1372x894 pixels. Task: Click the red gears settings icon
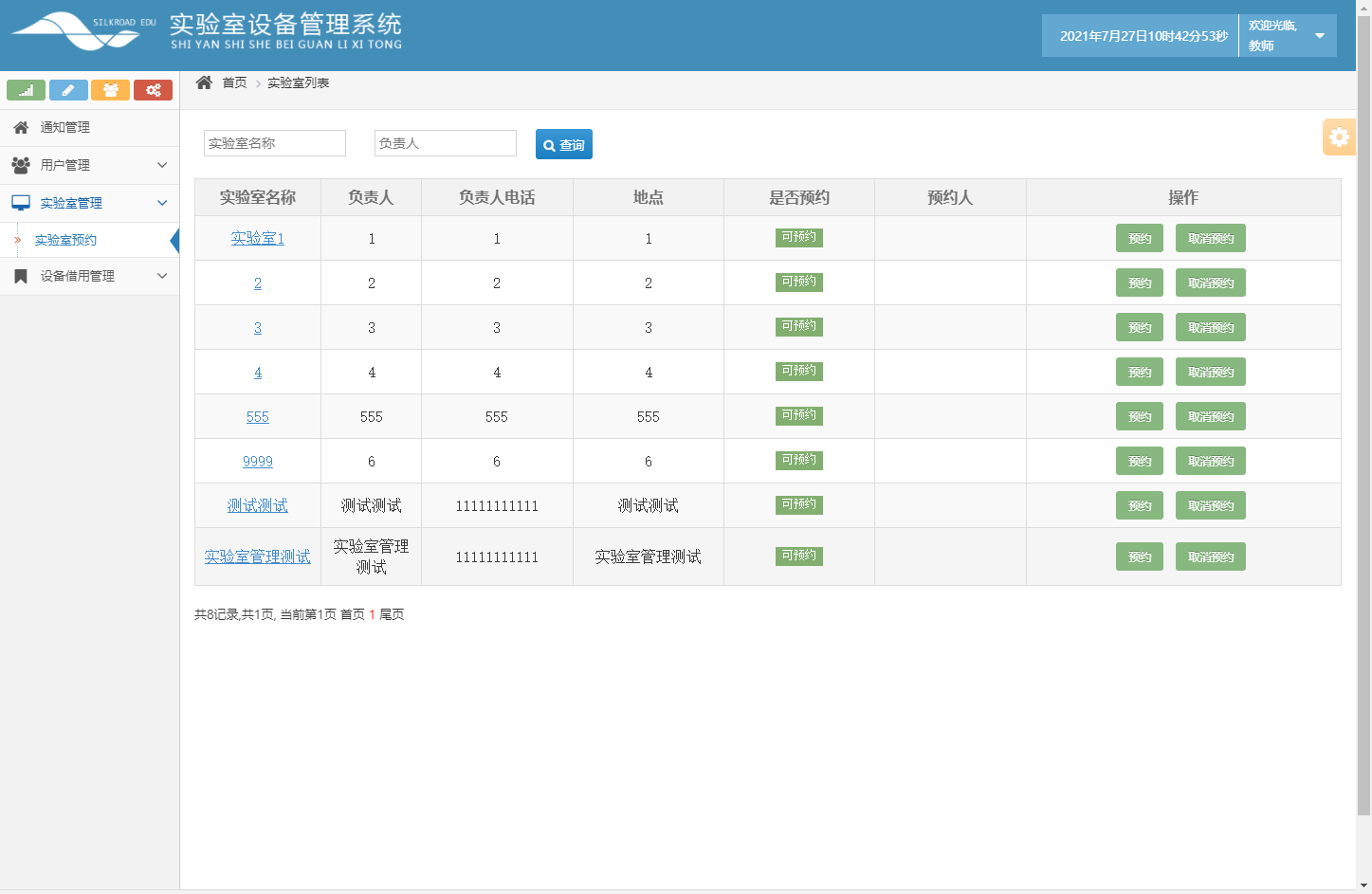tap(153, 90)
